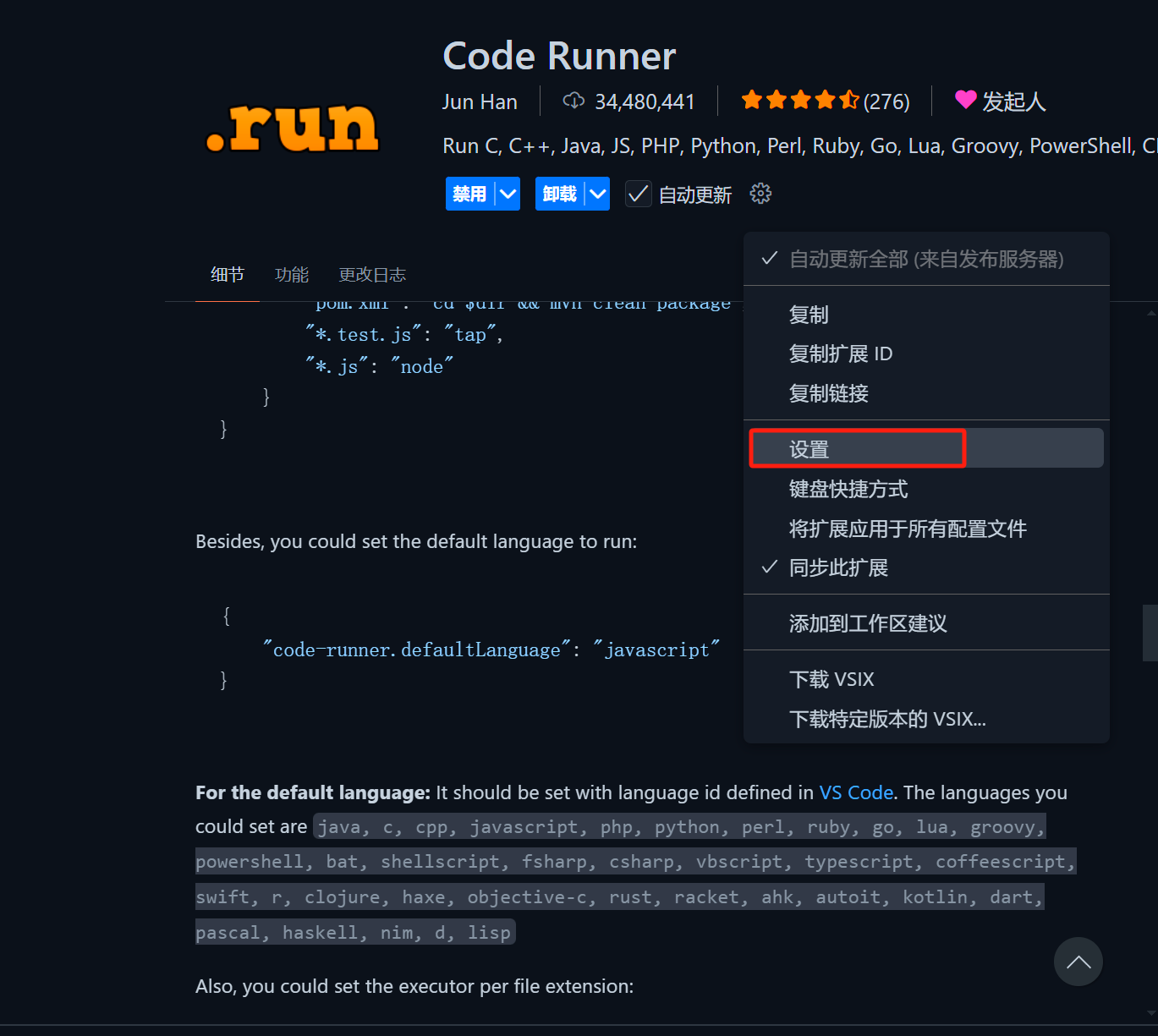Screen dimensions: 1158x1036
Task: Click the download count cloud icon
Action: point(574,101)
